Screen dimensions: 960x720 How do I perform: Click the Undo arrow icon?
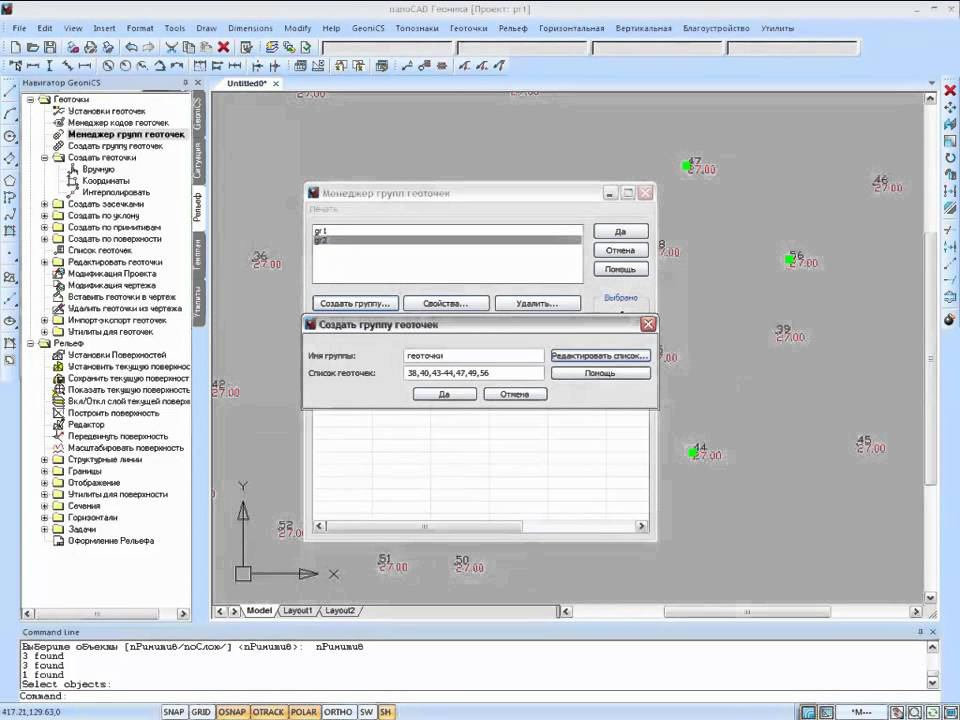pyautogui.click(x=131, y=47)
